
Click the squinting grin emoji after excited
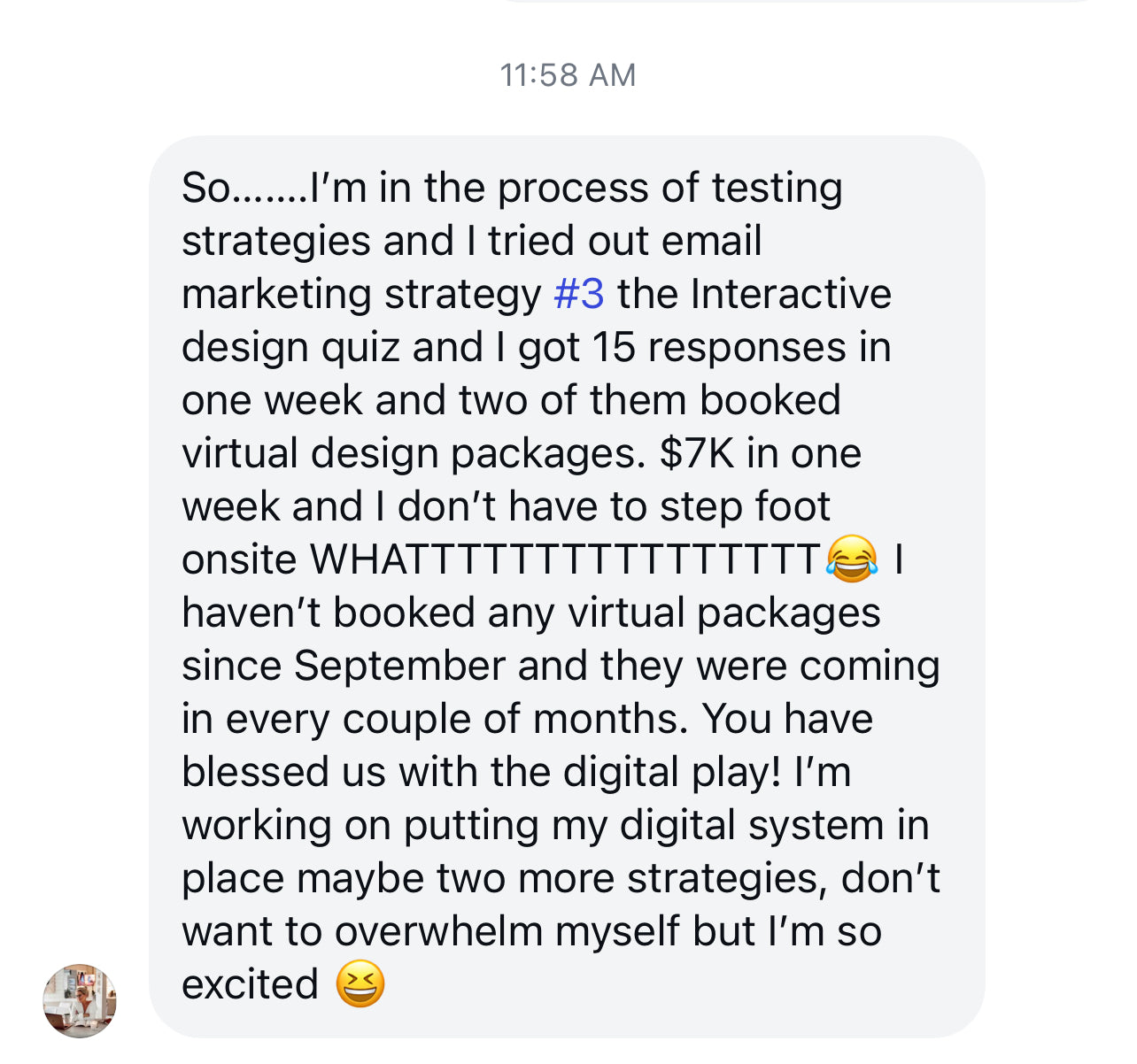tap(360, 983)
